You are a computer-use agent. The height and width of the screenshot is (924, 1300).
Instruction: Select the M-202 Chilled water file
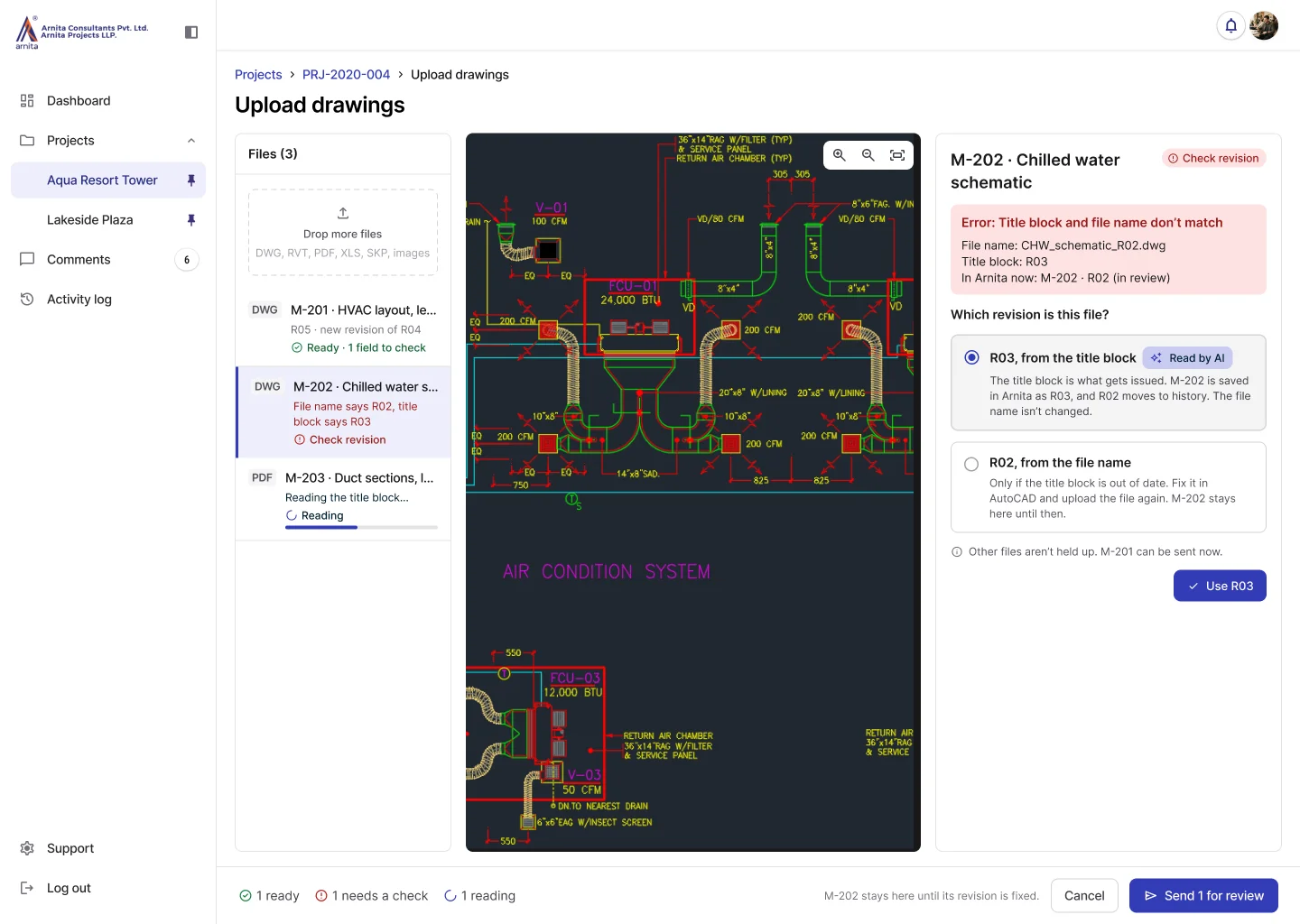(343, 412)
